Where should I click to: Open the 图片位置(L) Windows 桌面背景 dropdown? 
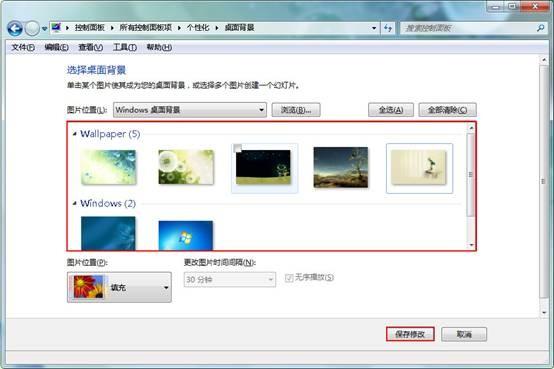coord(190,110)
